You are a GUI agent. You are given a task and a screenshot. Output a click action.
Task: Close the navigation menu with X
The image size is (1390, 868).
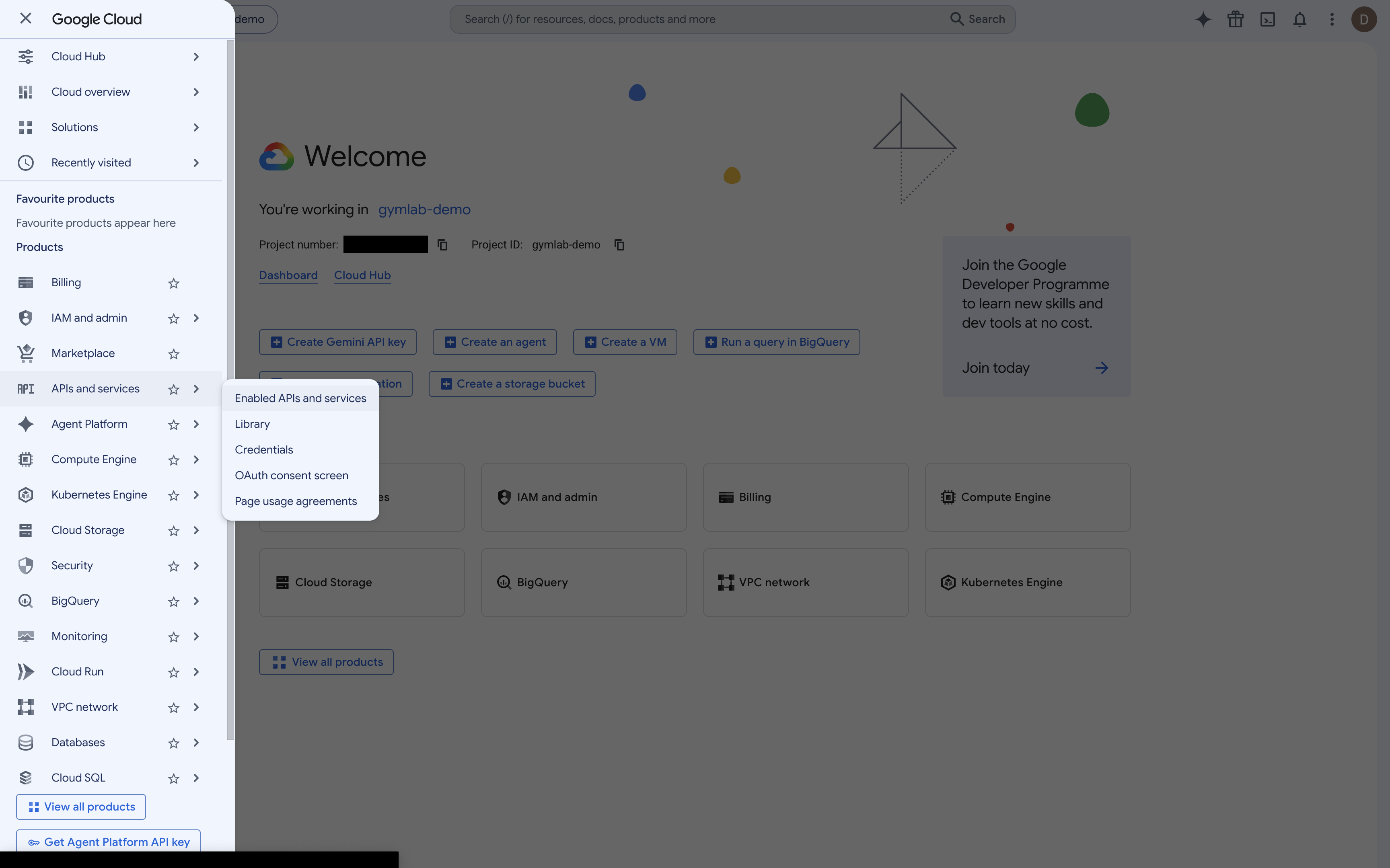(25, 19)
